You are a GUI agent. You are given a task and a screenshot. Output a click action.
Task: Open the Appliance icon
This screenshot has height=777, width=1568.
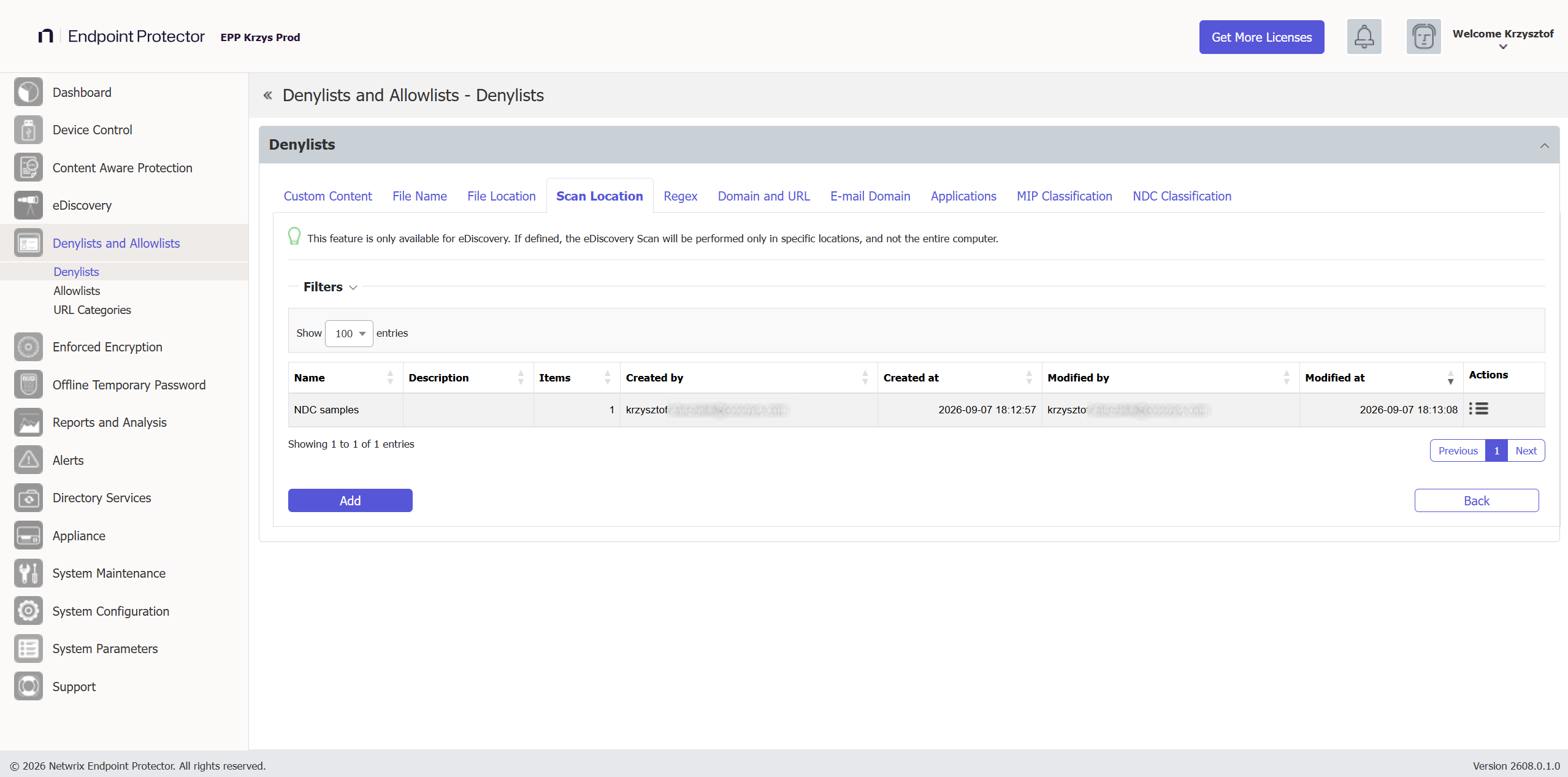click(28, 536)
